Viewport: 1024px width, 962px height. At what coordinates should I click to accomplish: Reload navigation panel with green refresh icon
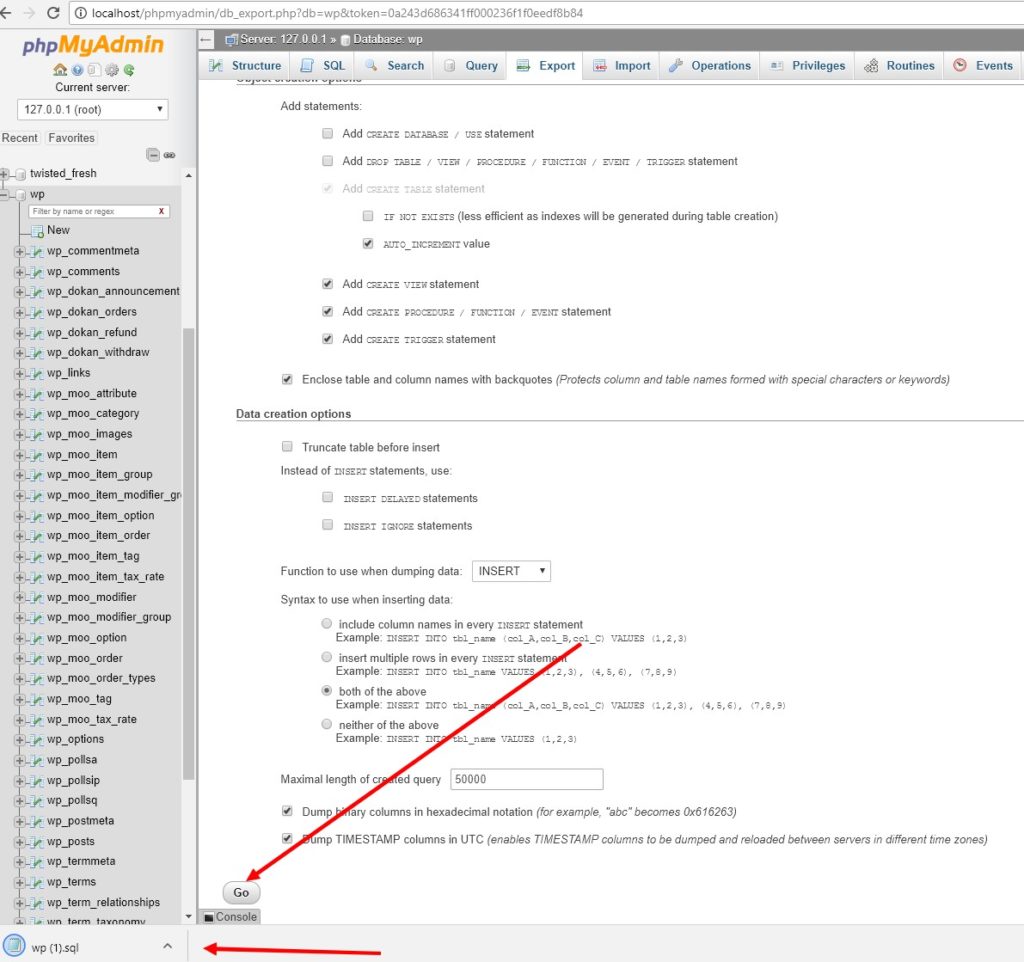point(129,69)
